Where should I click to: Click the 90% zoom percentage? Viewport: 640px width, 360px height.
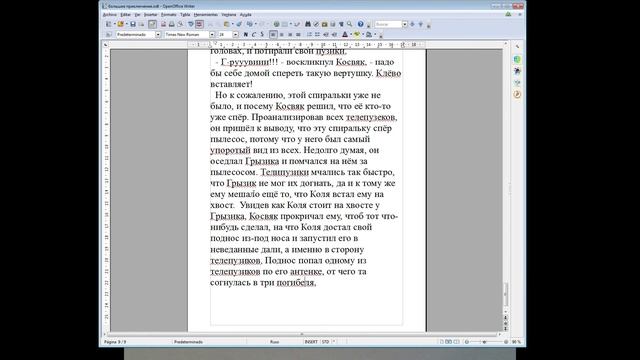[x=516, y=342]
